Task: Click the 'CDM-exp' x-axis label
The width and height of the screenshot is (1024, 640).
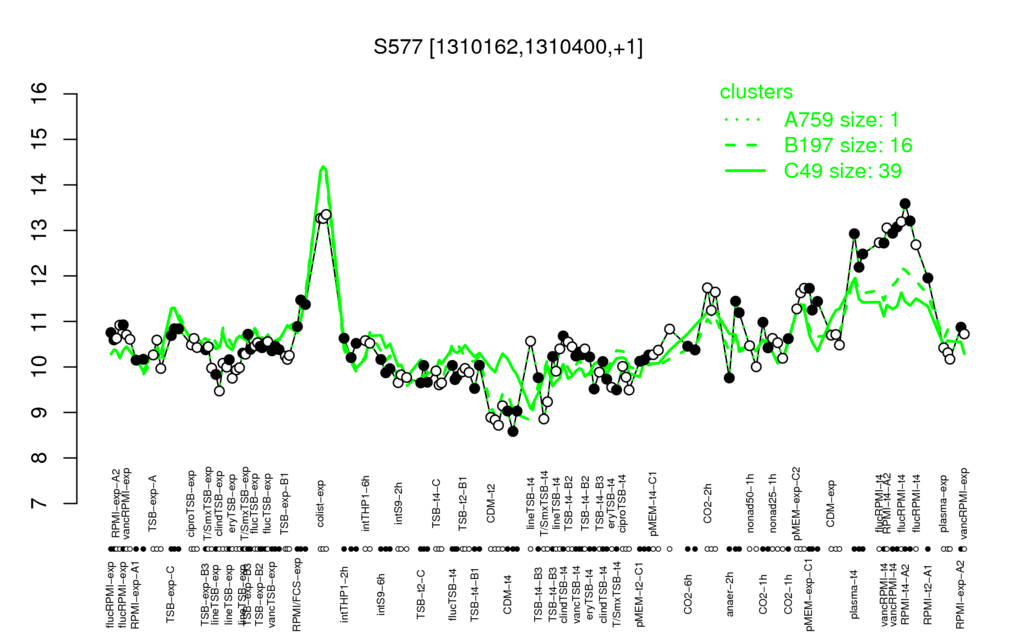Action: 831,502
